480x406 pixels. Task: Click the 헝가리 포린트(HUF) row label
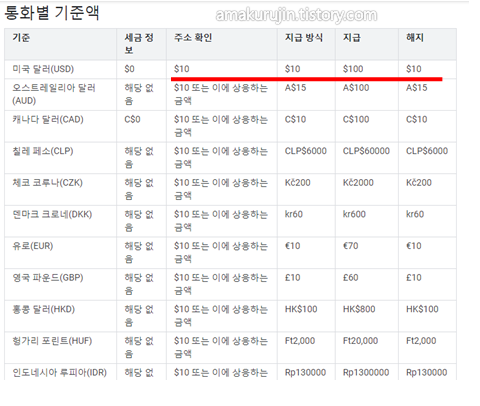click(52, 341)
